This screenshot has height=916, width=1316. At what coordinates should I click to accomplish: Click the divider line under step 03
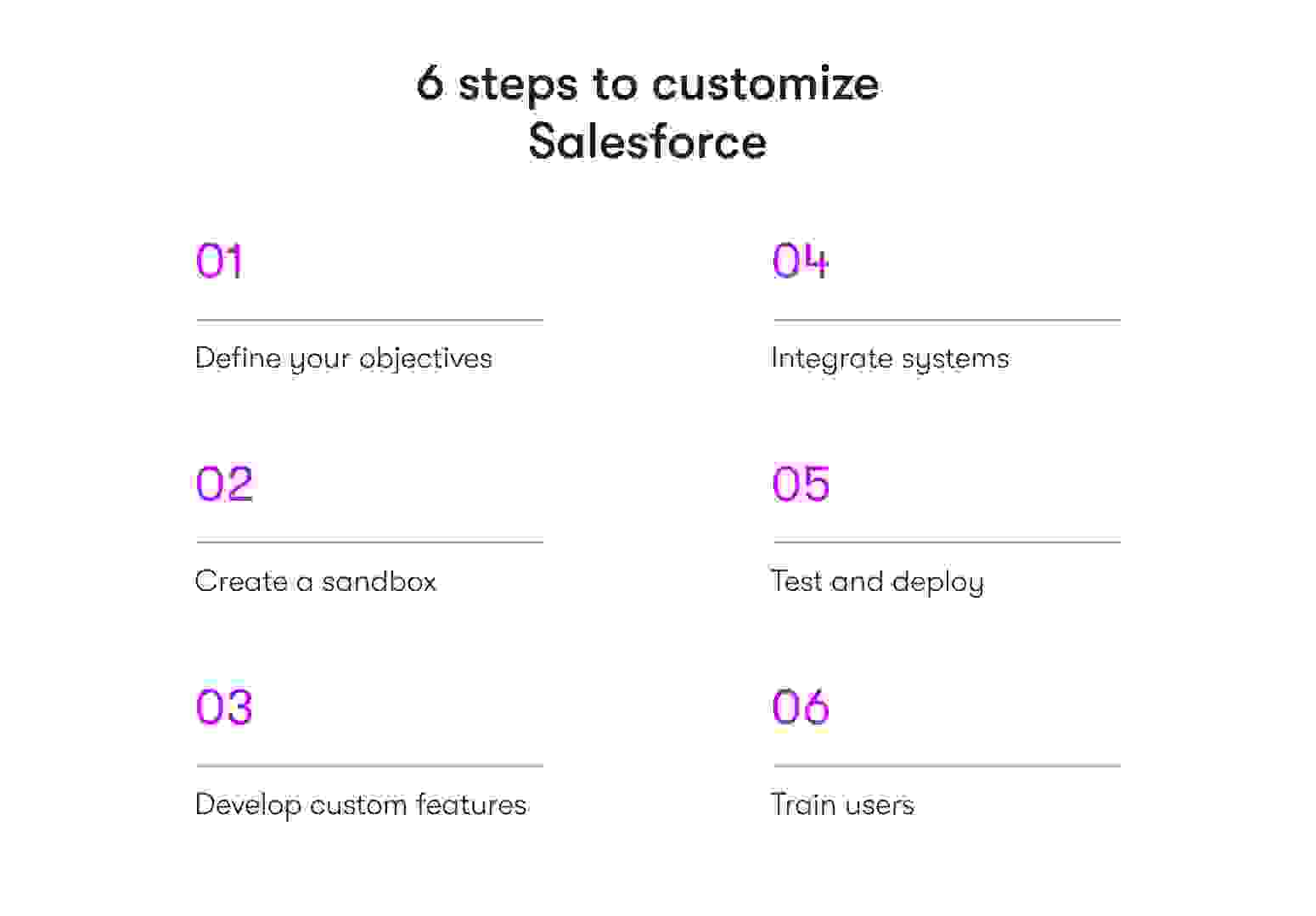[x=369, y=766]
